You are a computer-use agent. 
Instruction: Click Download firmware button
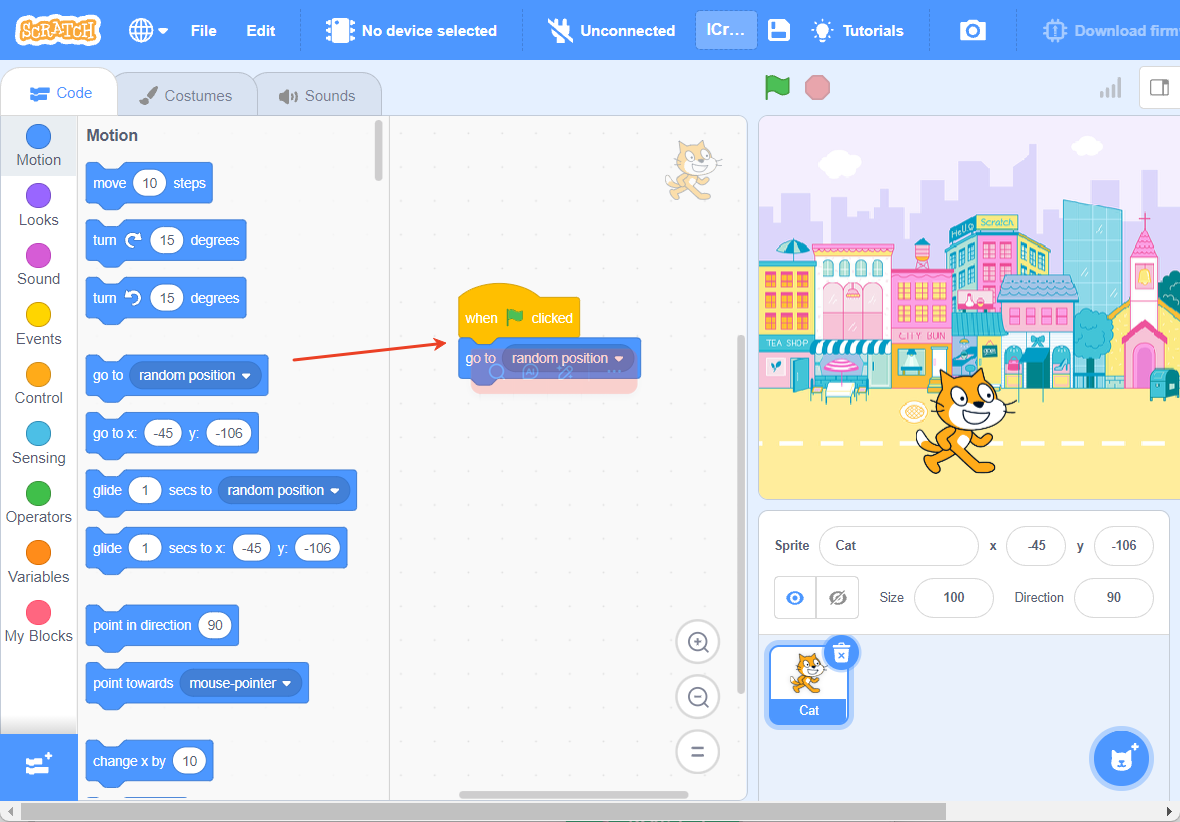1111,31
